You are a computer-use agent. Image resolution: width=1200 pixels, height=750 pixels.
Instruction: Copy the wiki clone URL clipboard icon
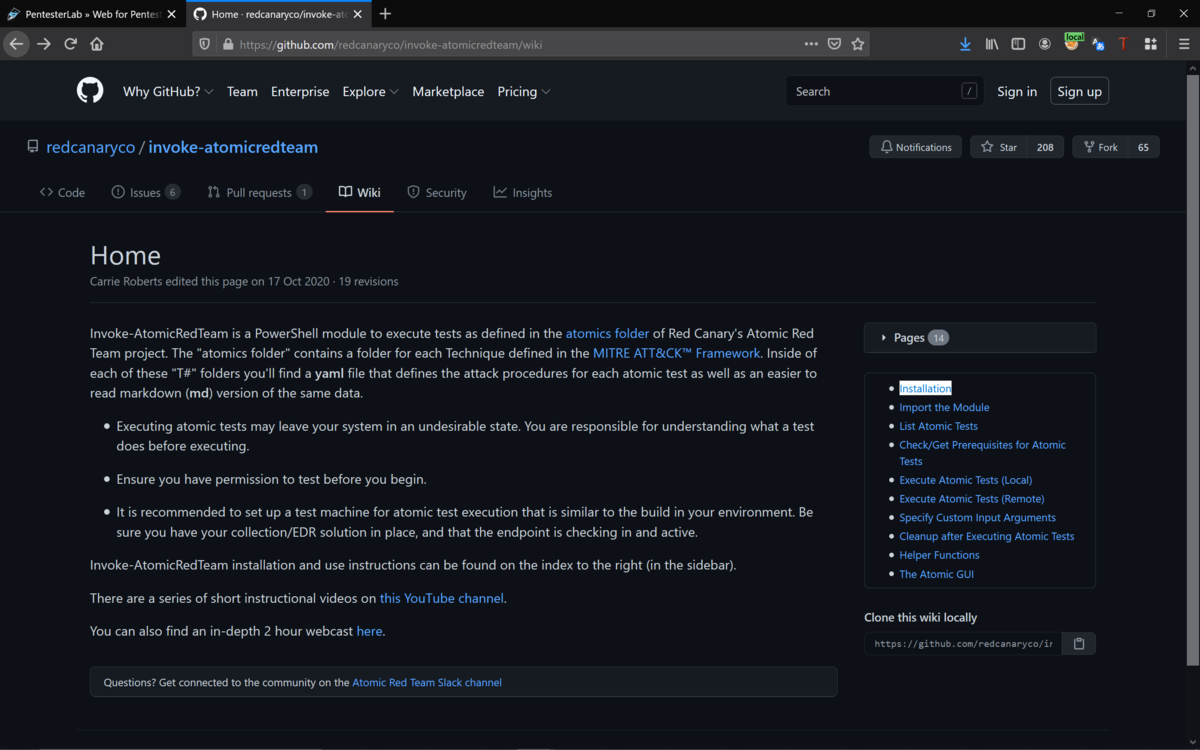point(1079,644)
